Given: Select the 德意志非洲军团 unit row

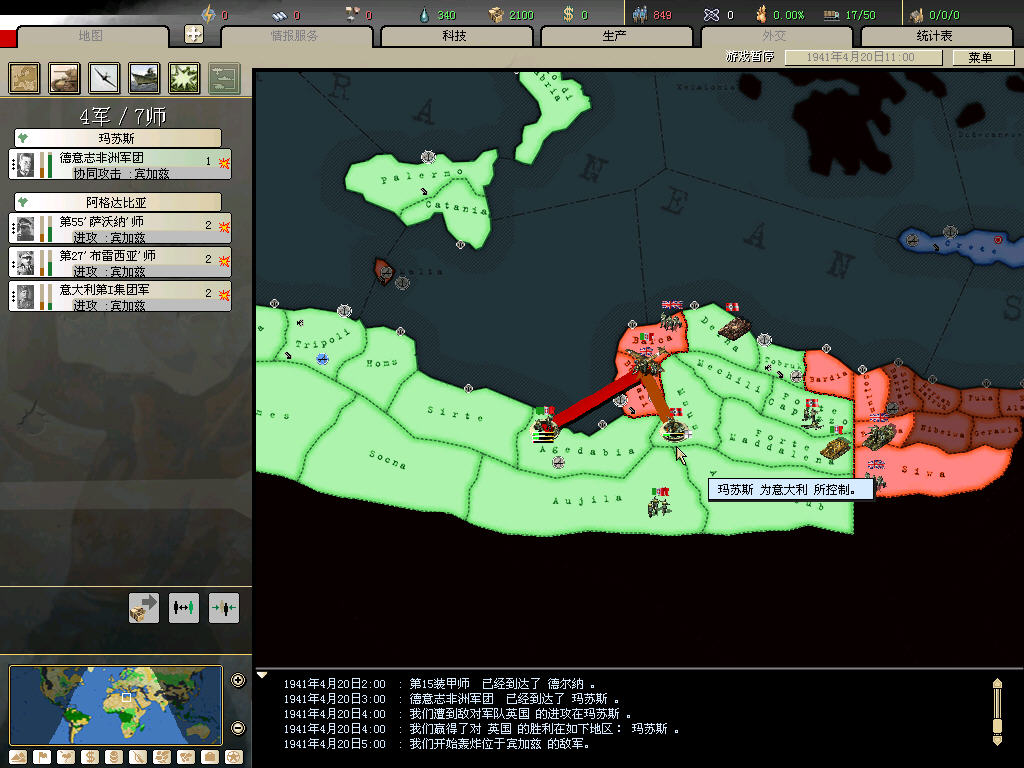Looking at the screenshot, I should point(120,165).
